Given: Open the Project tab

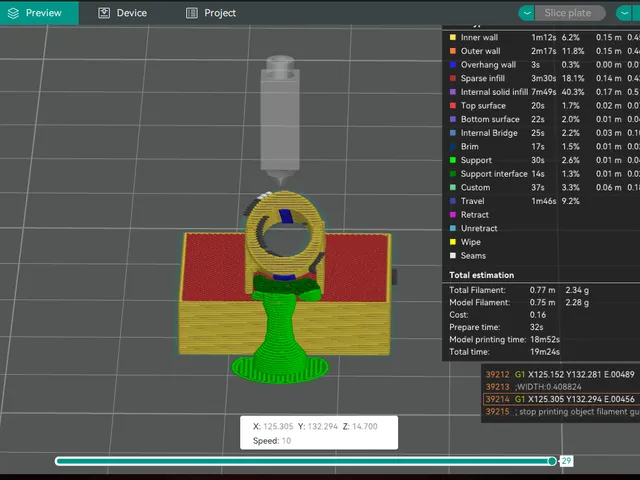Looking at the screenshot, I should click(x=211, y=13).
